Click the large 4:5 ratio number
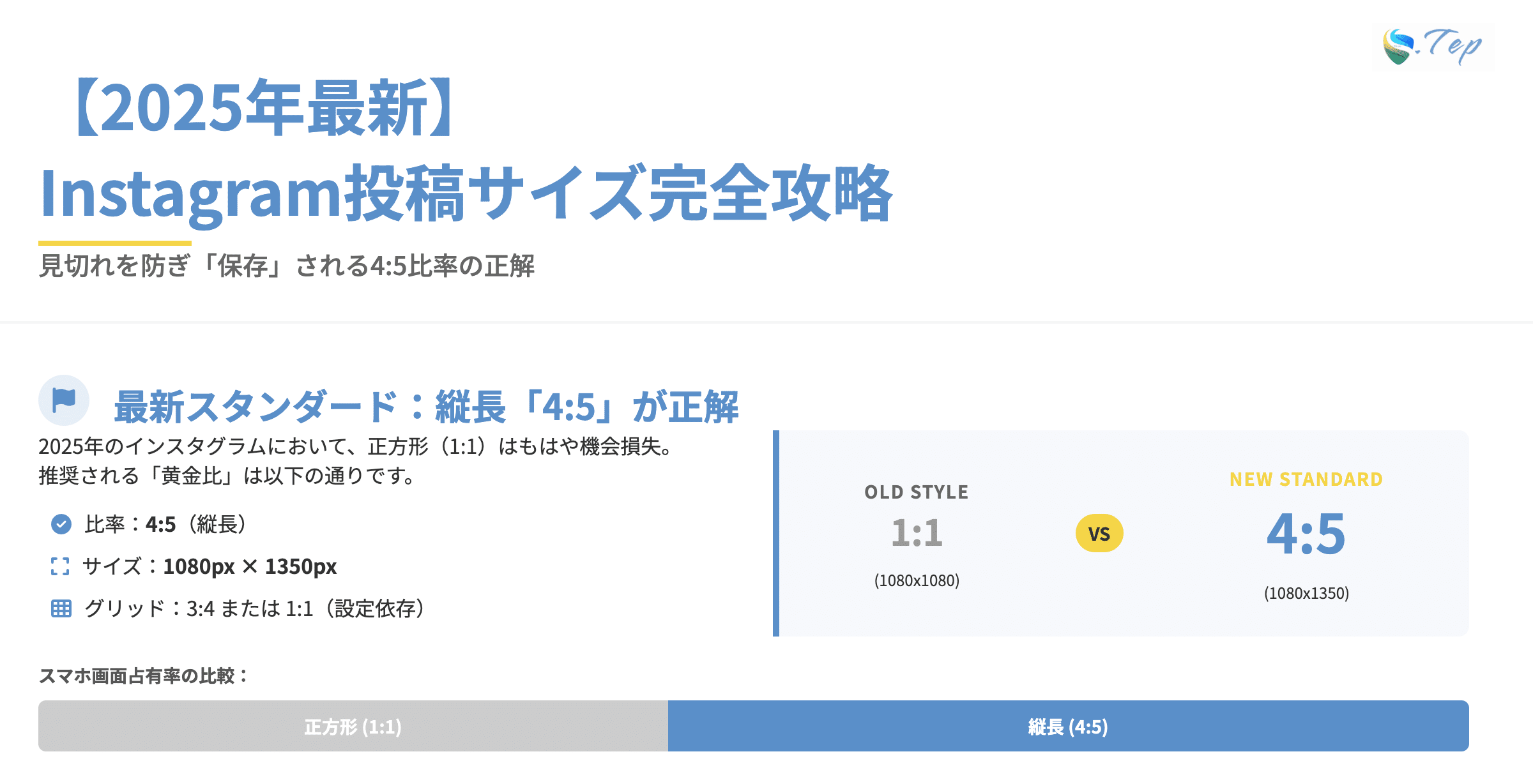Viewport: 1533px width, 784px height. point(1306,534)
